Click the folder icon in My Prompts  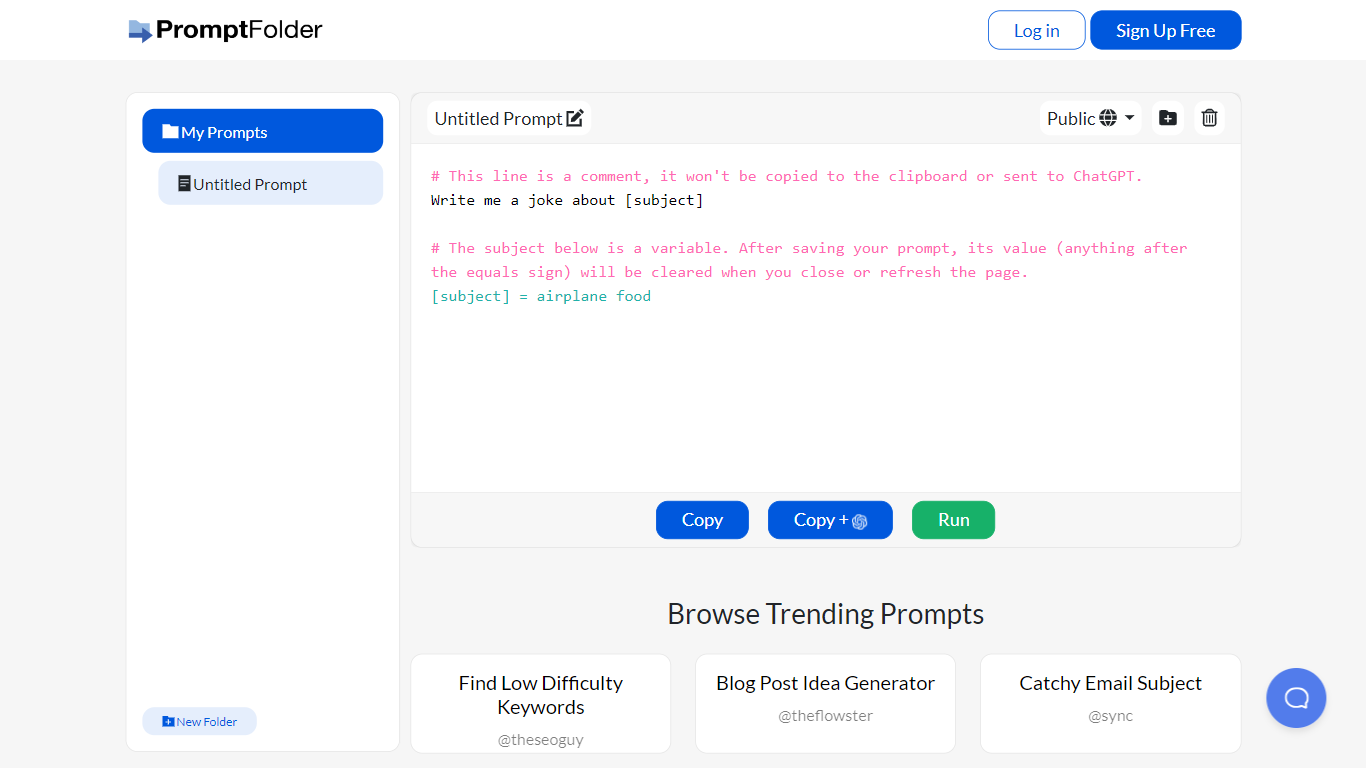click(x=170, y=132)
